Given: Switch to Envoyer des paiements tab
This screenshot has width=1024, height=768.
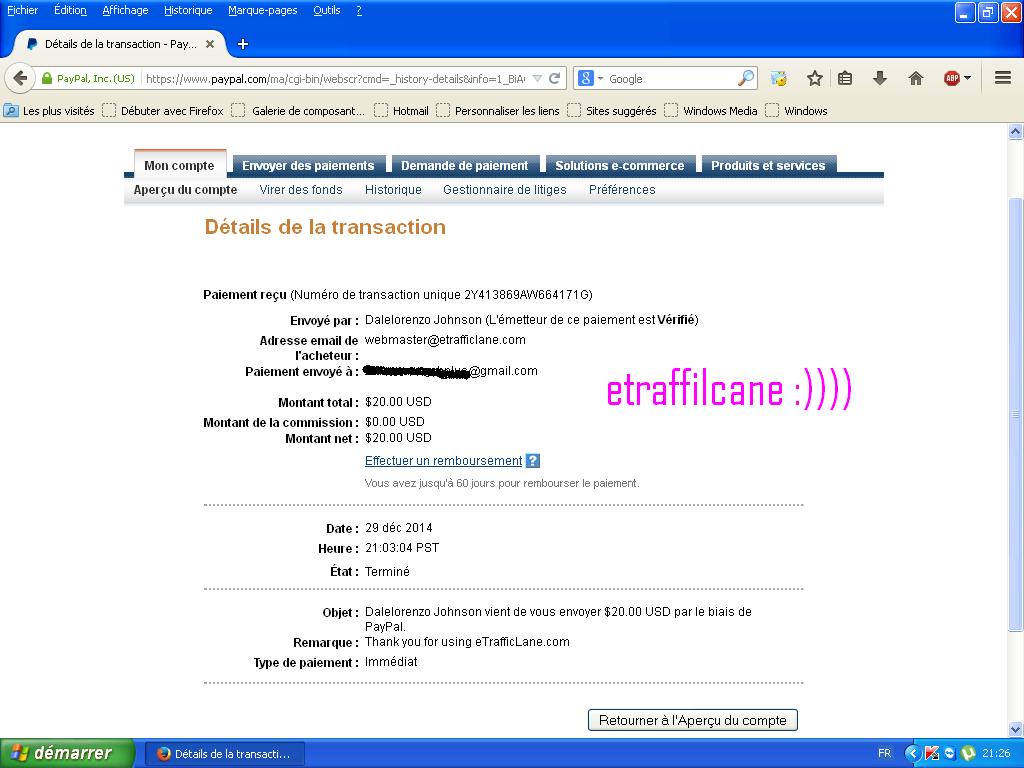Looking at the screenshot, I should (308, 165).
